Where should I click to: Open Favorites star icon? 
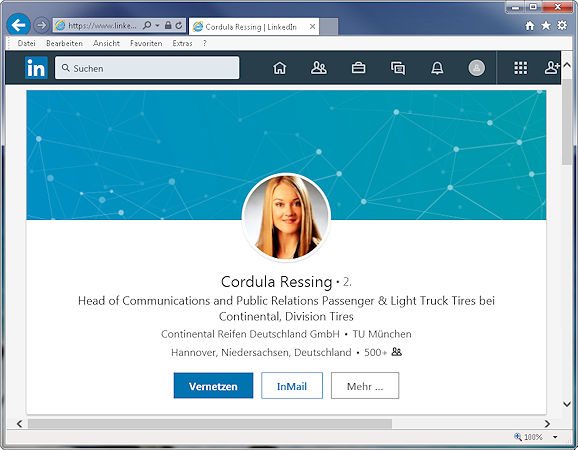click(546, 25)
